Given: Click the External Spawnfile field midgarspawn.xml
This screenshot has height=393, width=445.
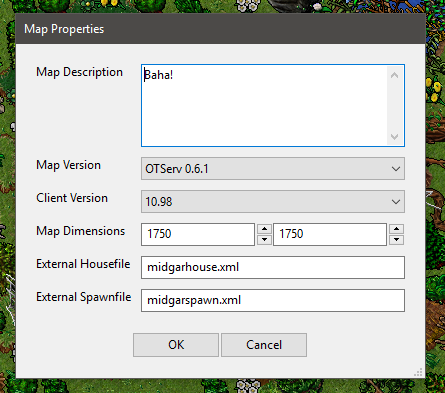Looking at the screenshot, I should click(x=273, y=300).
